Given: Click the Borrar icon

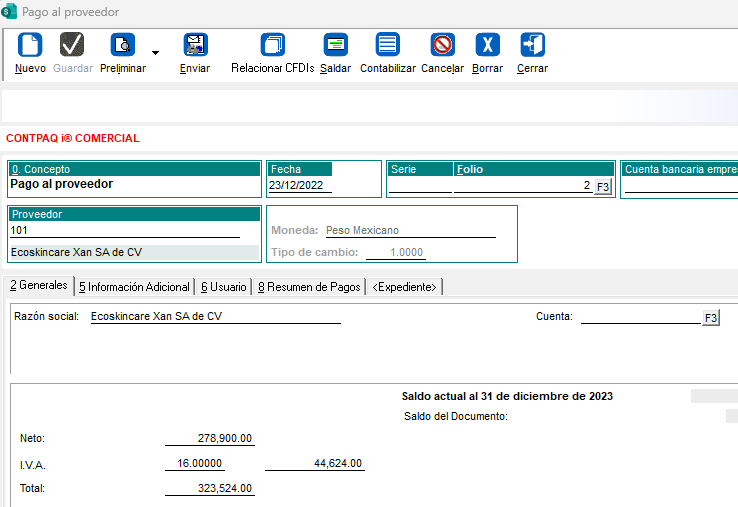Looking at the screenshot, I should [x=487, y=45].
